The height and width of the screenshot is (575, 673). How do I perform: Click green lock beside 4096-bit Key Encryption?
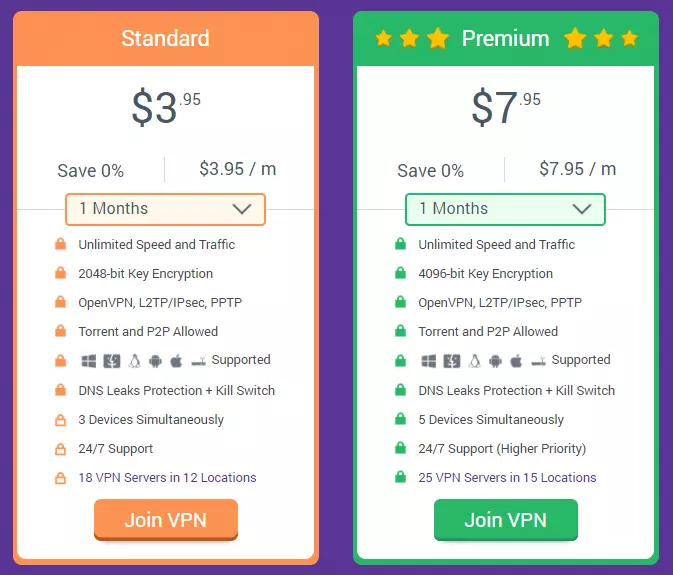[x=400, y=274]
